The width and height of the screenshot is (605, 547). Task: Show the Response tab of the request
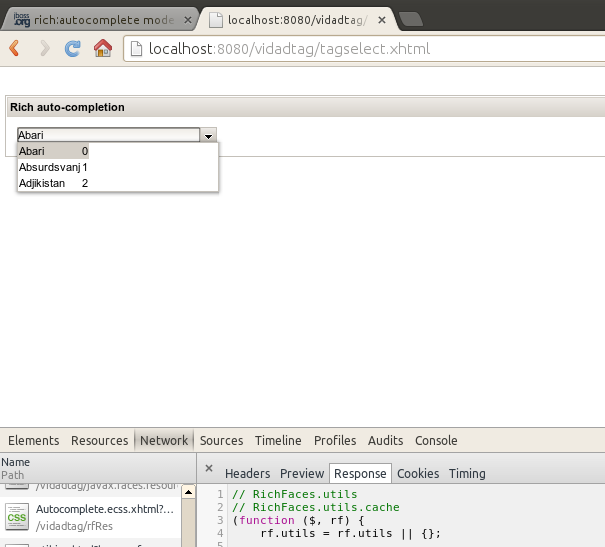coord(360,473)
